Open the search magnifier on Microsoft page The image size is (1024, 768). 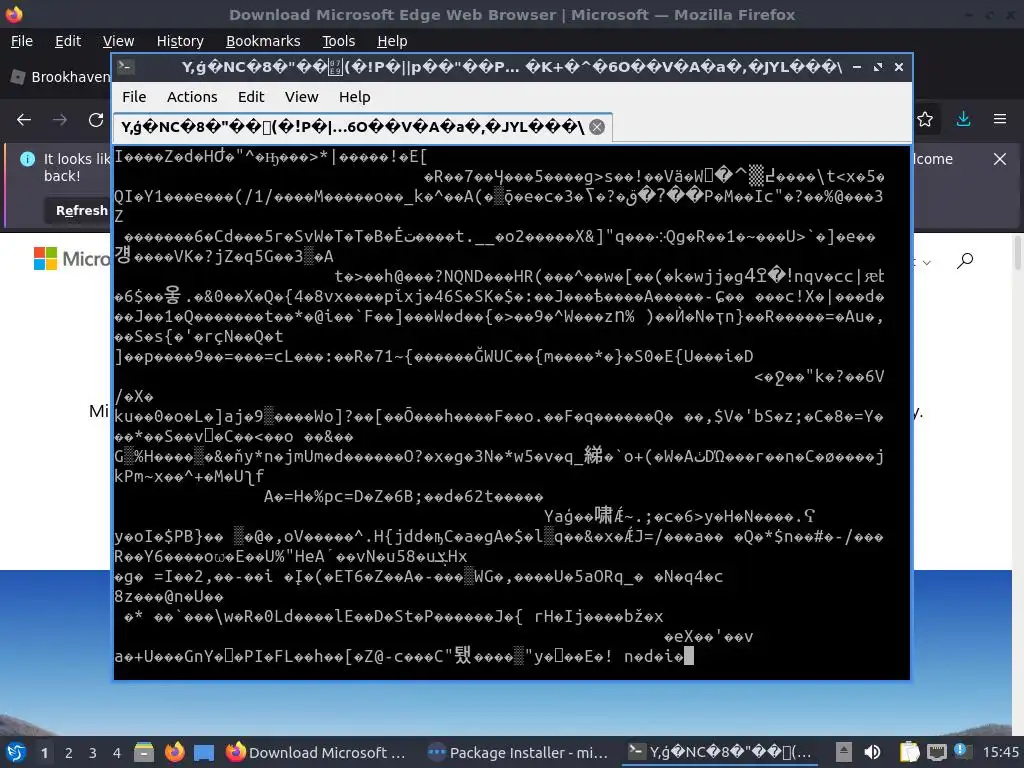[x=965, y=261]
